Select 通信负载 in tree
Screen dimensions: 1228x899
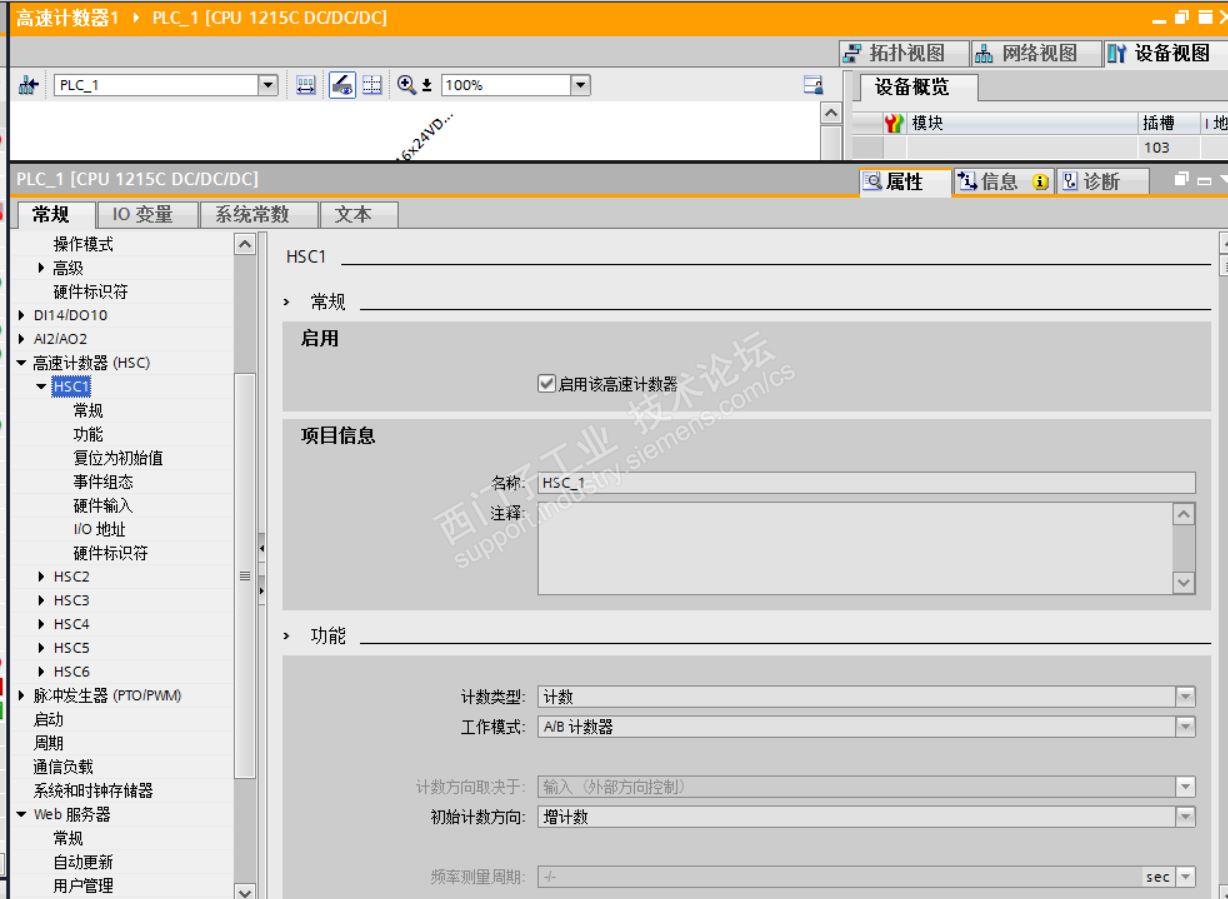coord(63,767)
